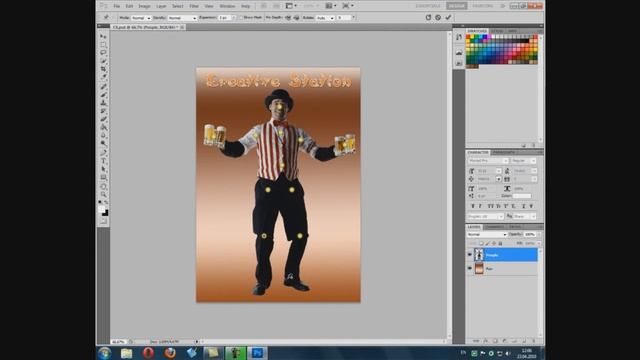Hide the Fon layer with its eye icon
The height and width of the screenshot is (360, 640).
coord(469,269)
